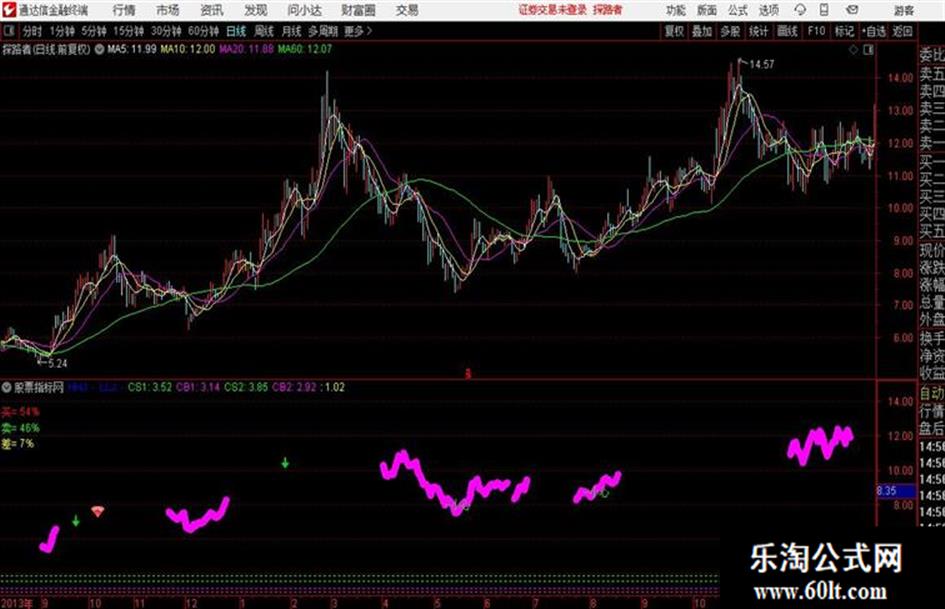Click the red gem marker in indicator chart
Image resolution: width=945 pixels, height=609 pixels.
coord(98,511)
